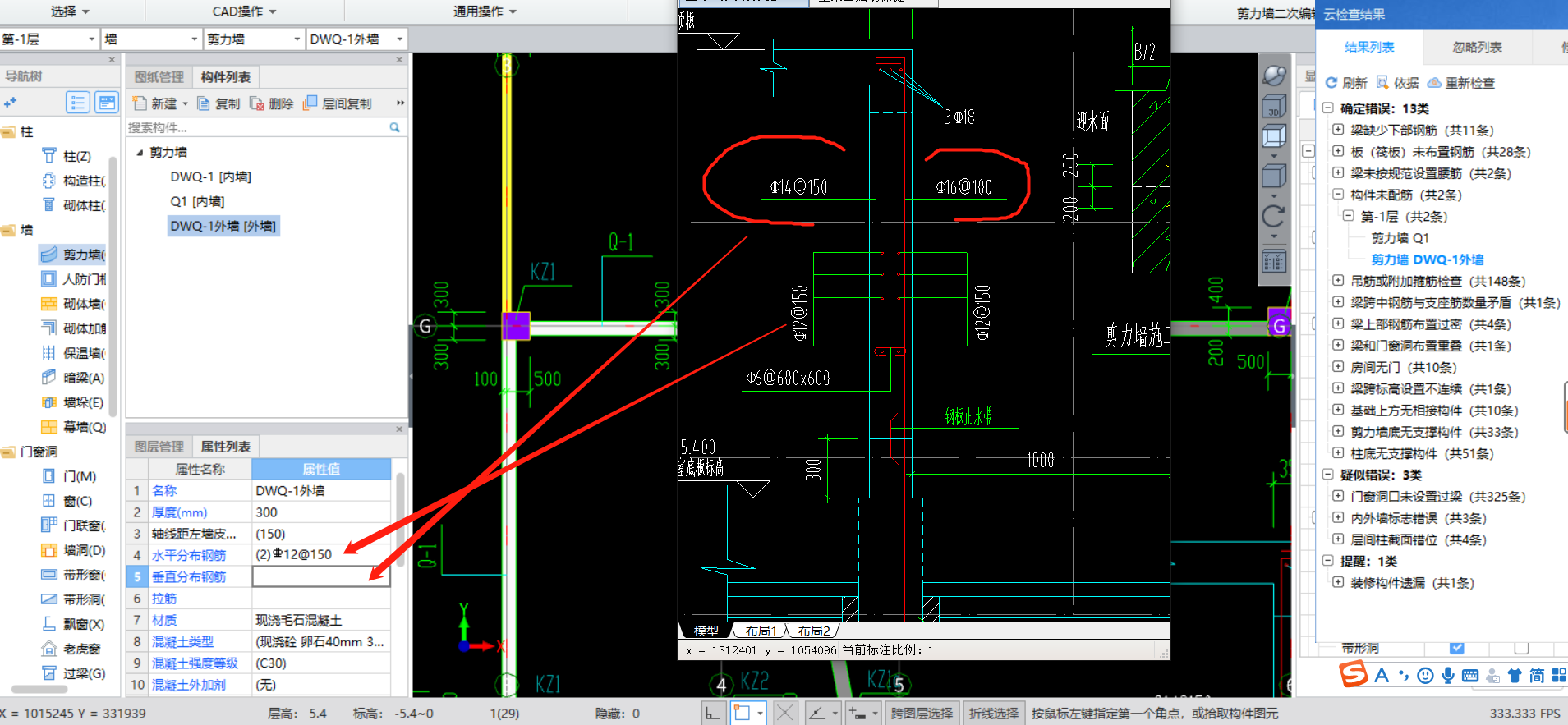Open the display settings checklist icon
Viewport: 1568px width, 725px height.
1273,262
